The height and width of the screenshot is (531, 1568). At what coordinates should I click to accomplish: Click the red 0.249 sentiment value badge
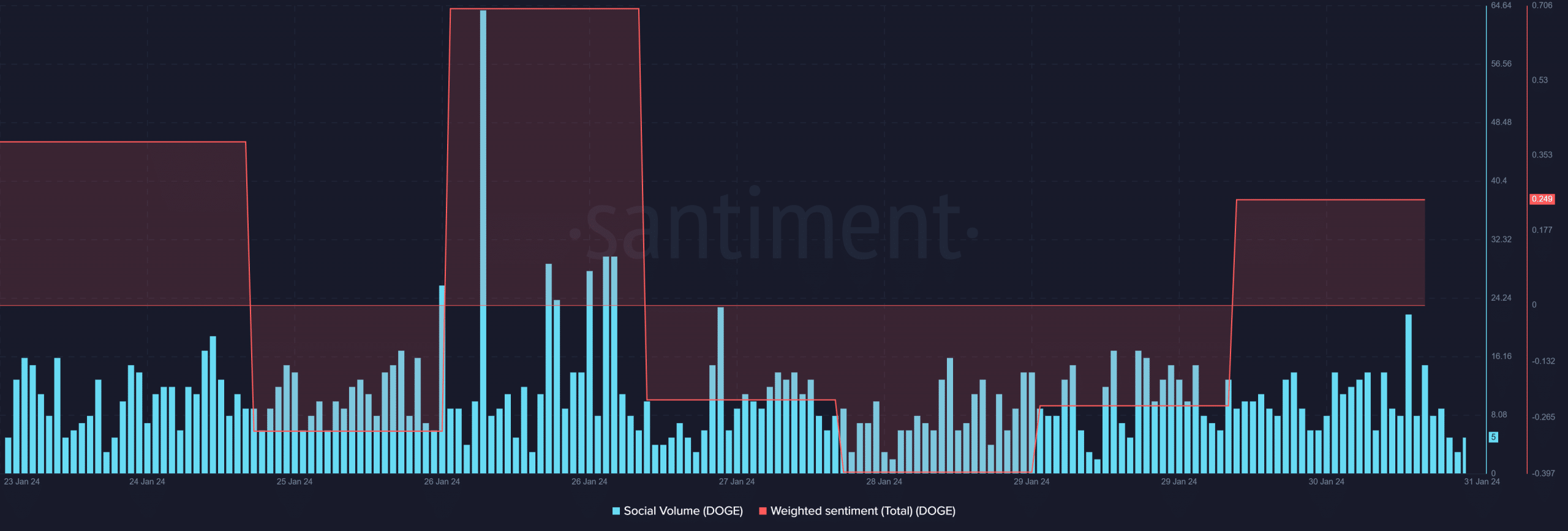(x=1542, y=199)
